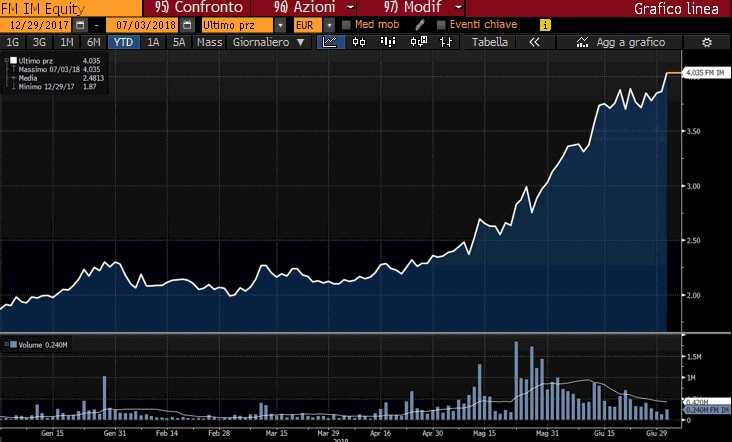Click the Volume legend color swatch
This screenshot has height=442, width=732.
(x=14, y=344)
